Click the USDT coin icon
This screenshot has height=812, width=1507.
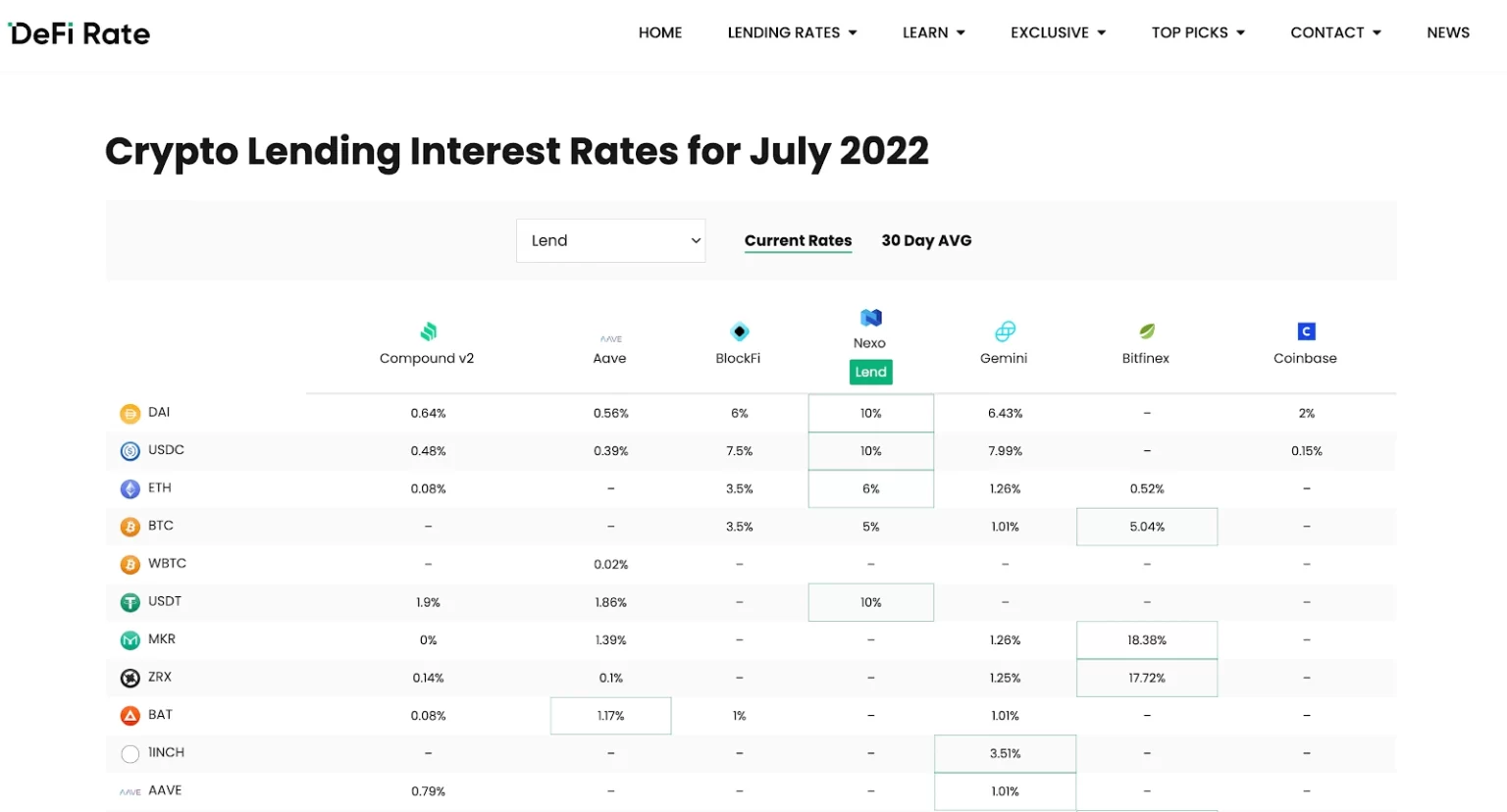130,603
